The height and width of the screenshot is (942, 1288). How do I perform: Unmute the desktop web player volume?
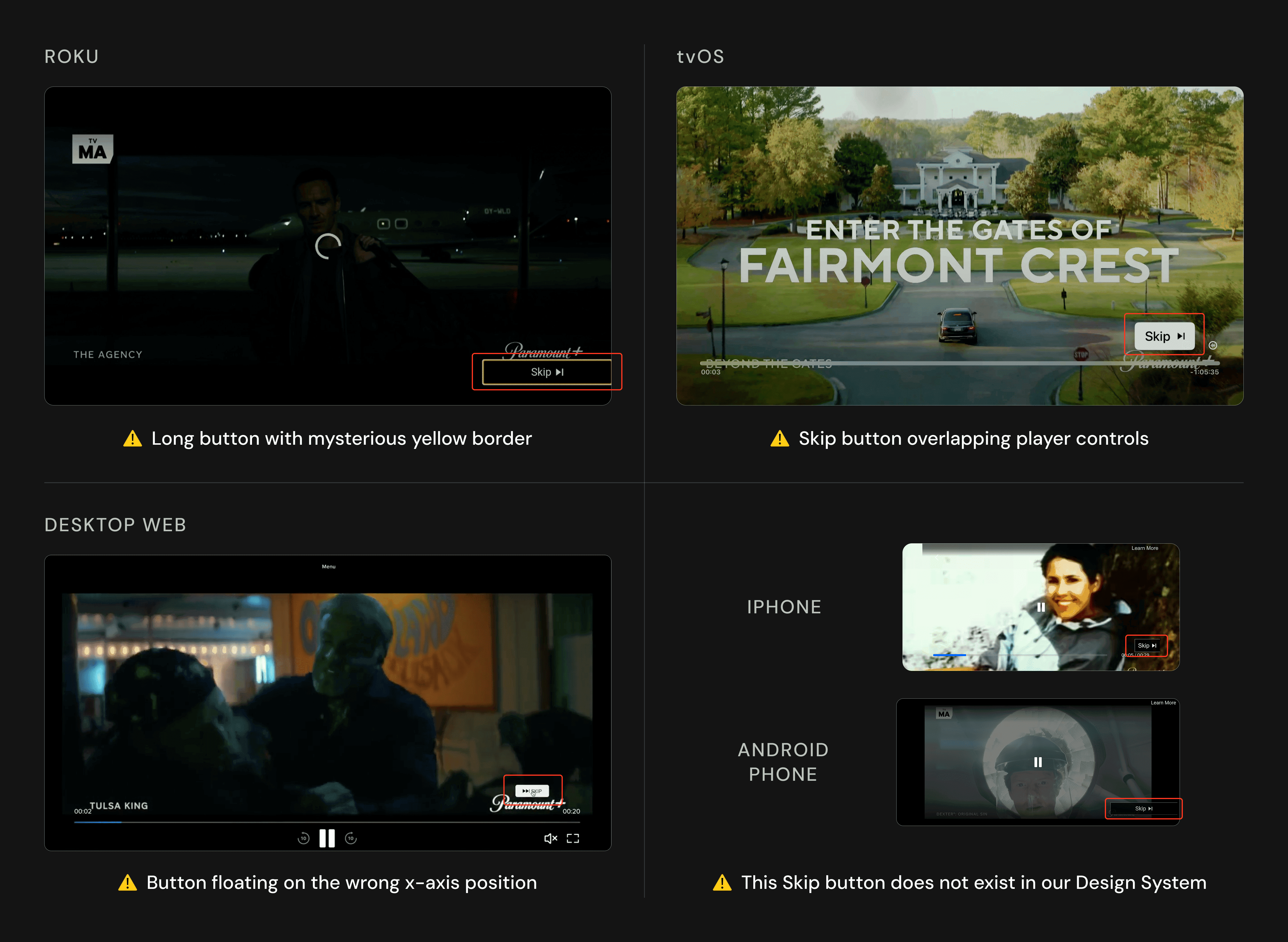coord(550,838)
